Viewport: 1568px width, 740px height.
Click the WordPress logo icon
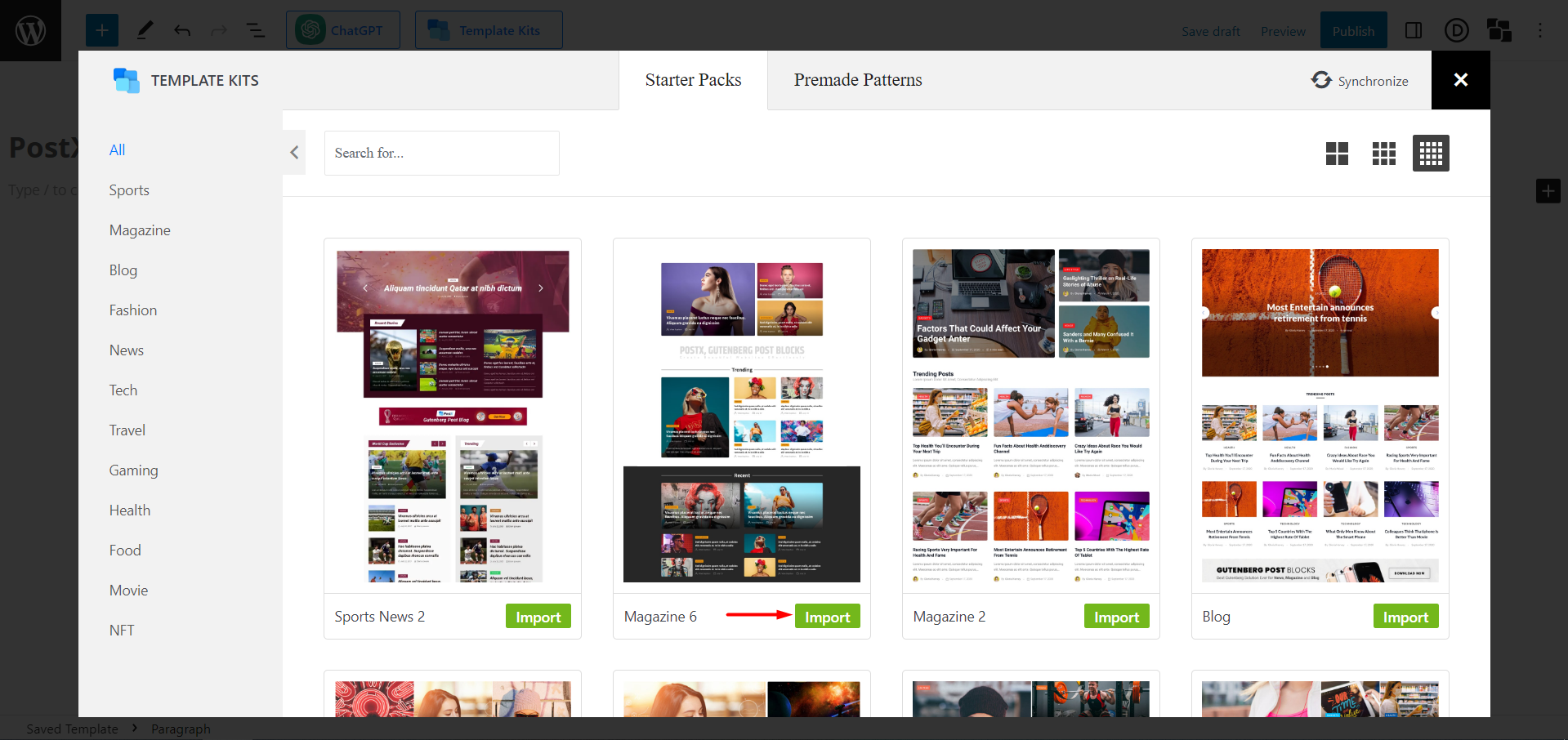point(30,30)
